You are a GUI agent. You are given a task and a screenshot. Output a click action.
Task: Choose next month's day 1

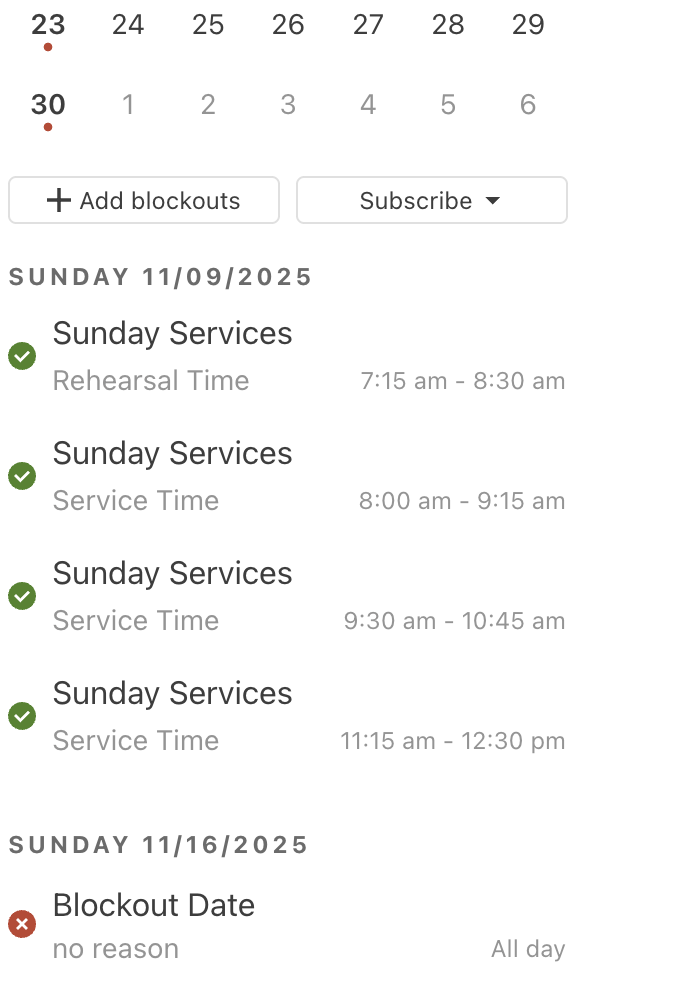(x=128, y=105)
